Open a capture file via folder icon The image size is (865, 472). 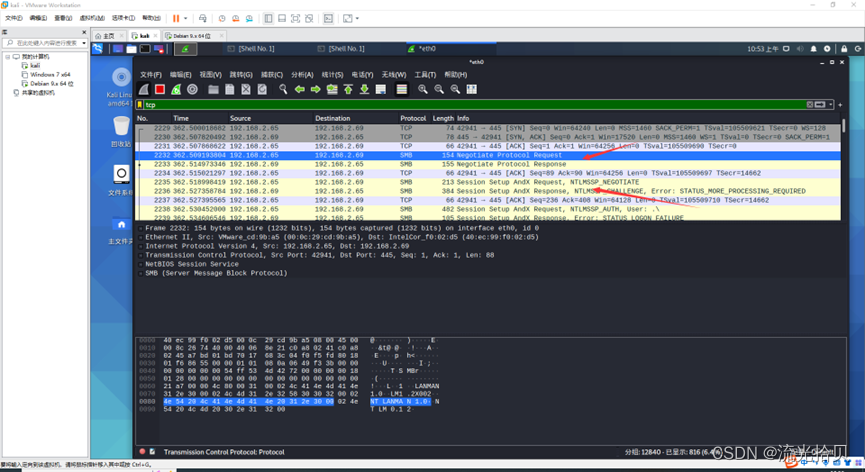point(213,89)
